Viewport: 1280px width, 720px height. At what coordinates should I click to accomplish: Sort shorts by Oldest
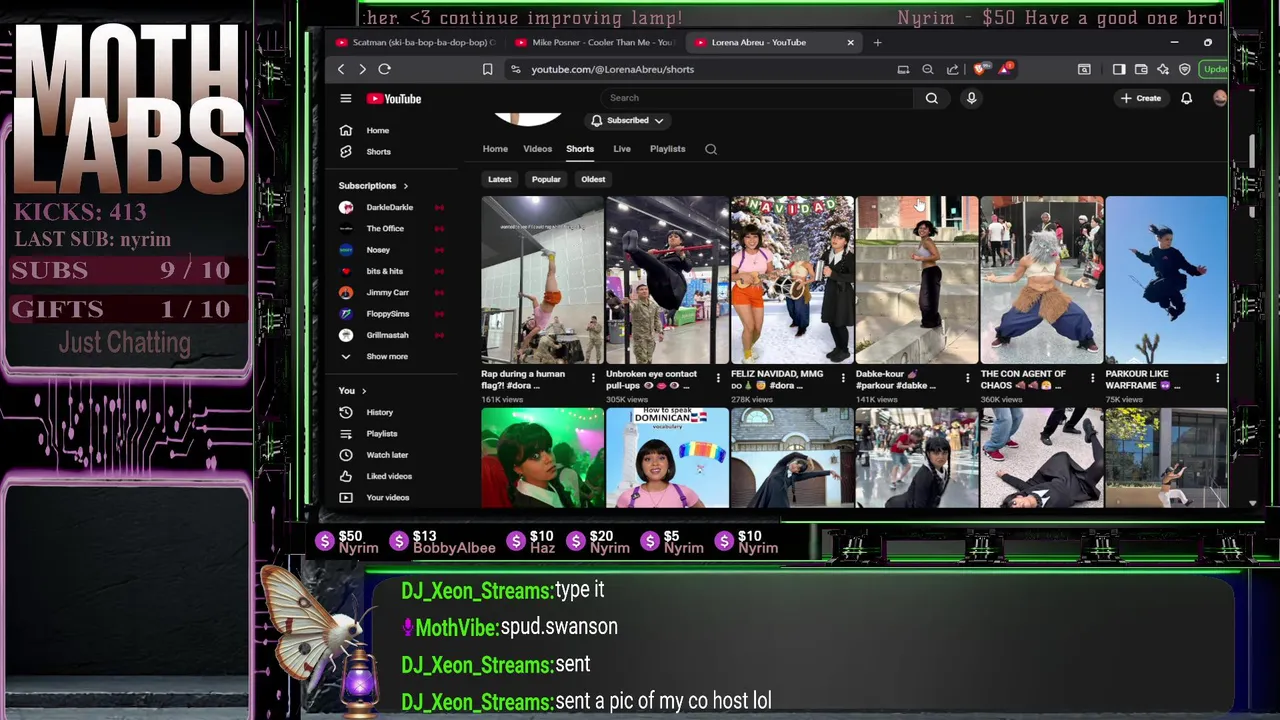pos(593,179)
